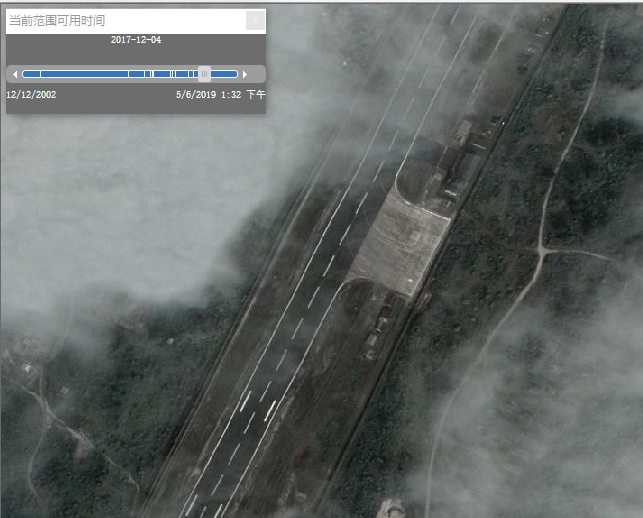Step to the next imagery date arrow

pyautogui.click(x=245, y=74)
